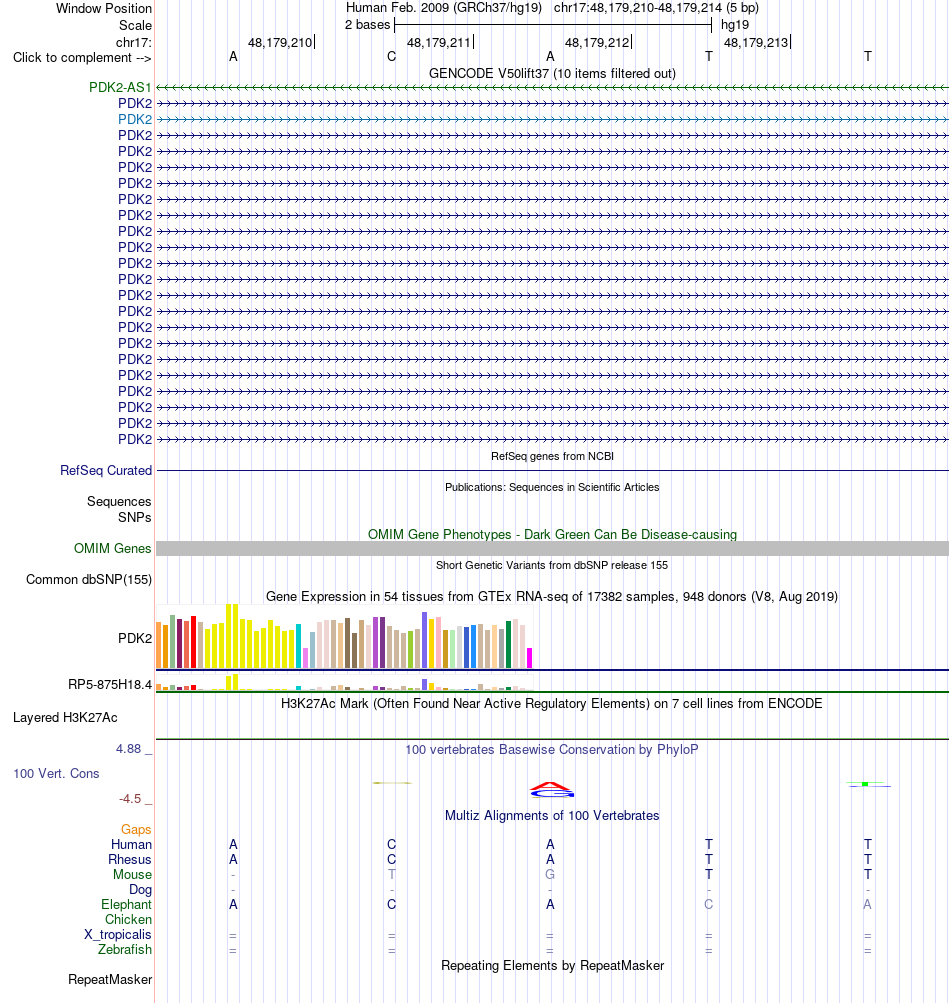Click position label 48,179,213 in ruler
The height and width of the screenshot is (1003, 950).
coord(756,43)
